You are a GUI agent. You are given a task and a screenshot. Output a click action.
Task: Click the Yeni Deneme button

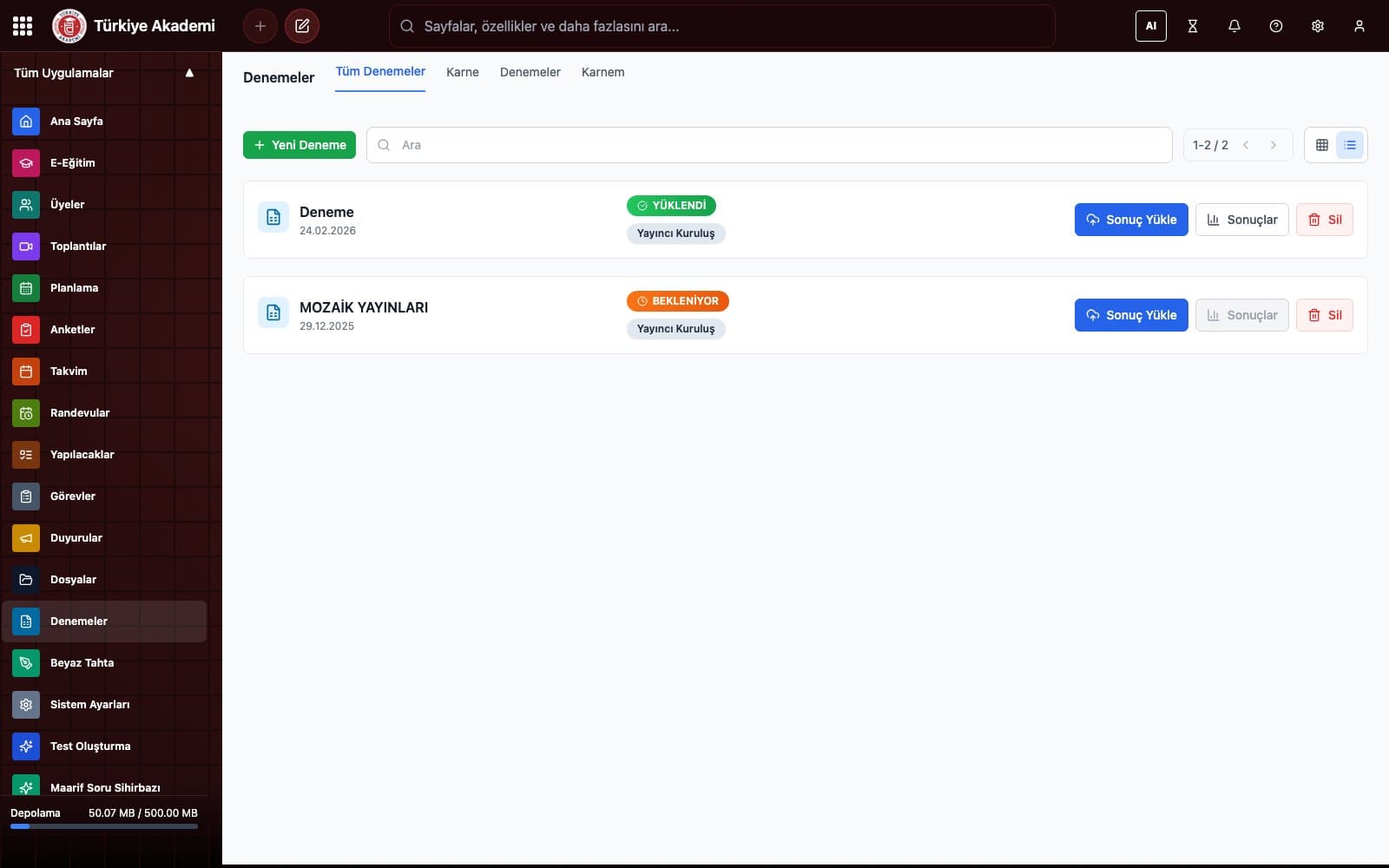pyautogui.click(x=300, y=145)
